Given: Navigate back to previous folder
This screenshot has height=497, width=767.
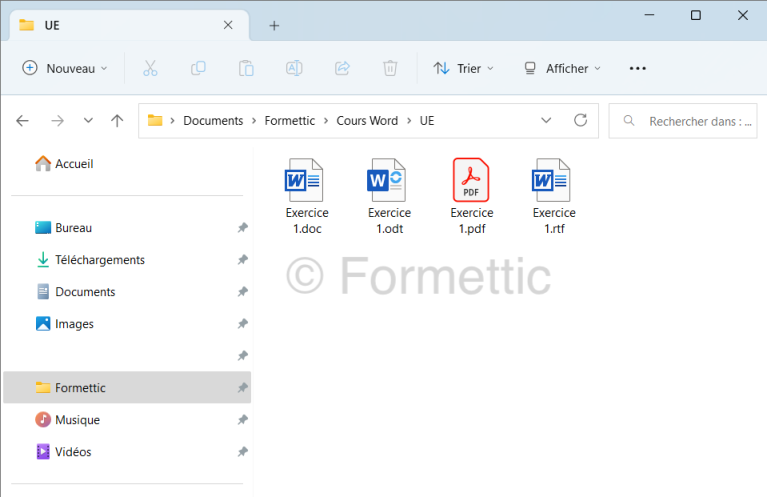Looking at the screenshot, I should (x=23, y=120).
